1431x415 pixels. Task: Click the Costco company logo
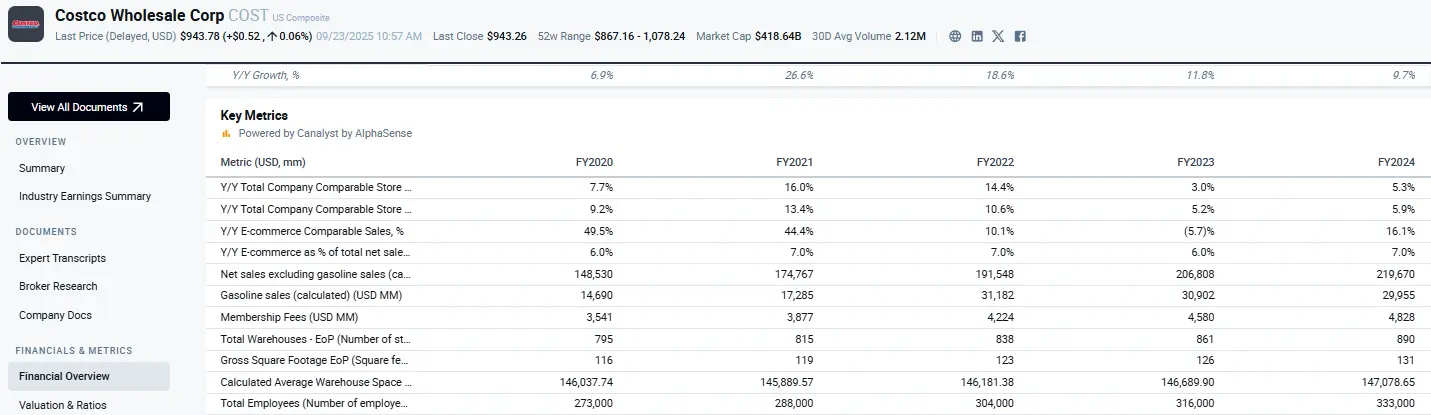26,24
